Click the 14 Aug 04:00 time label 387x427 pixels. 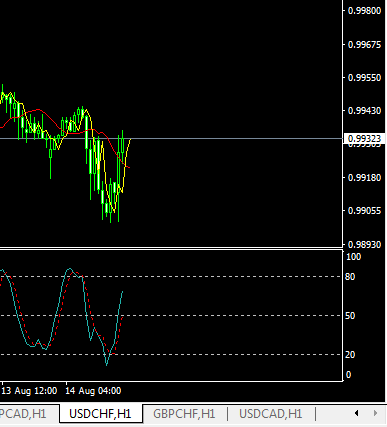(x=93, y=391)
